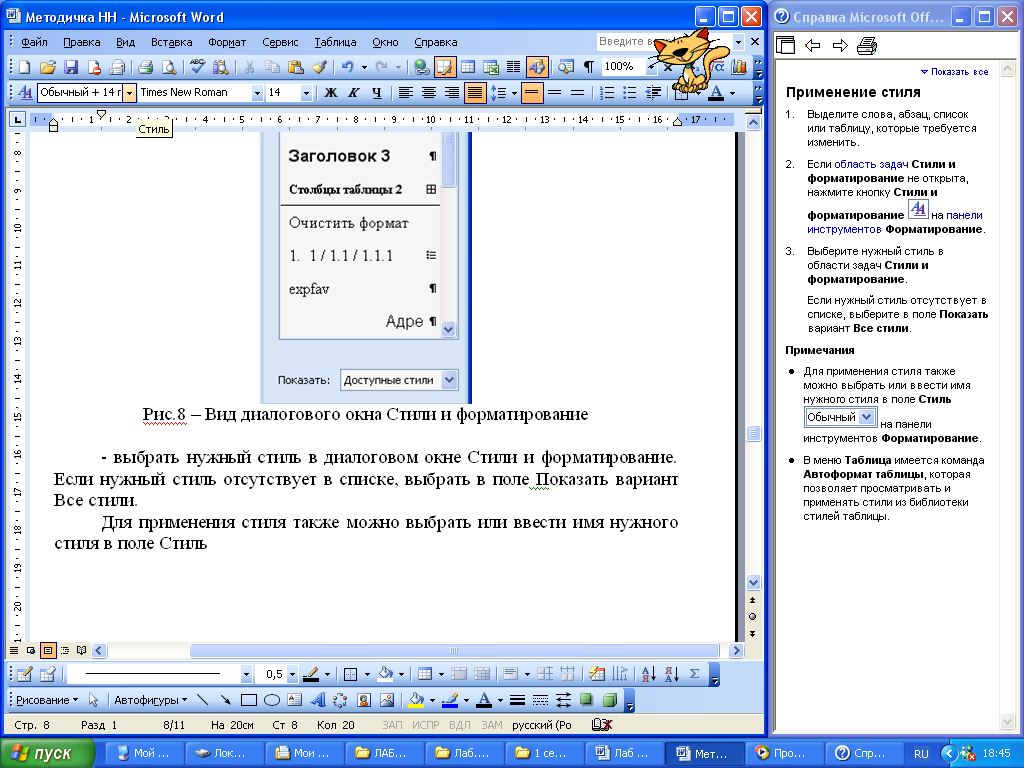
Task: Insert a text box from the Drawing toolbar
Action: tap(295, 700)
